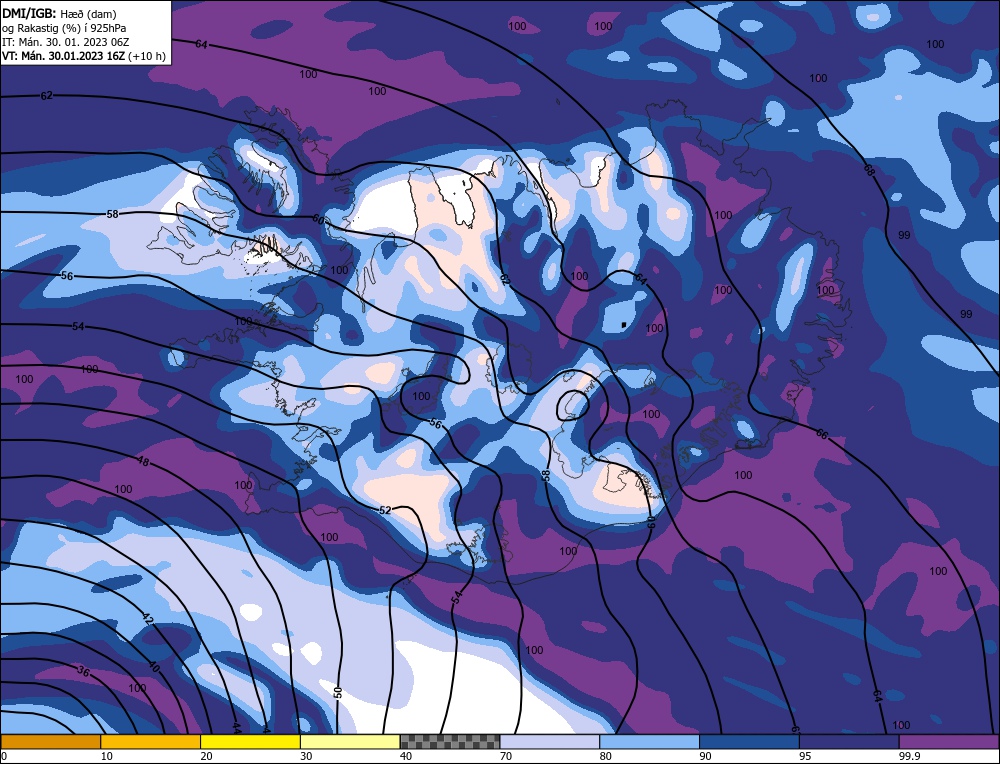Click the light blue 80–90 legend swatch
1000x764 pixels.
(649, 741)
